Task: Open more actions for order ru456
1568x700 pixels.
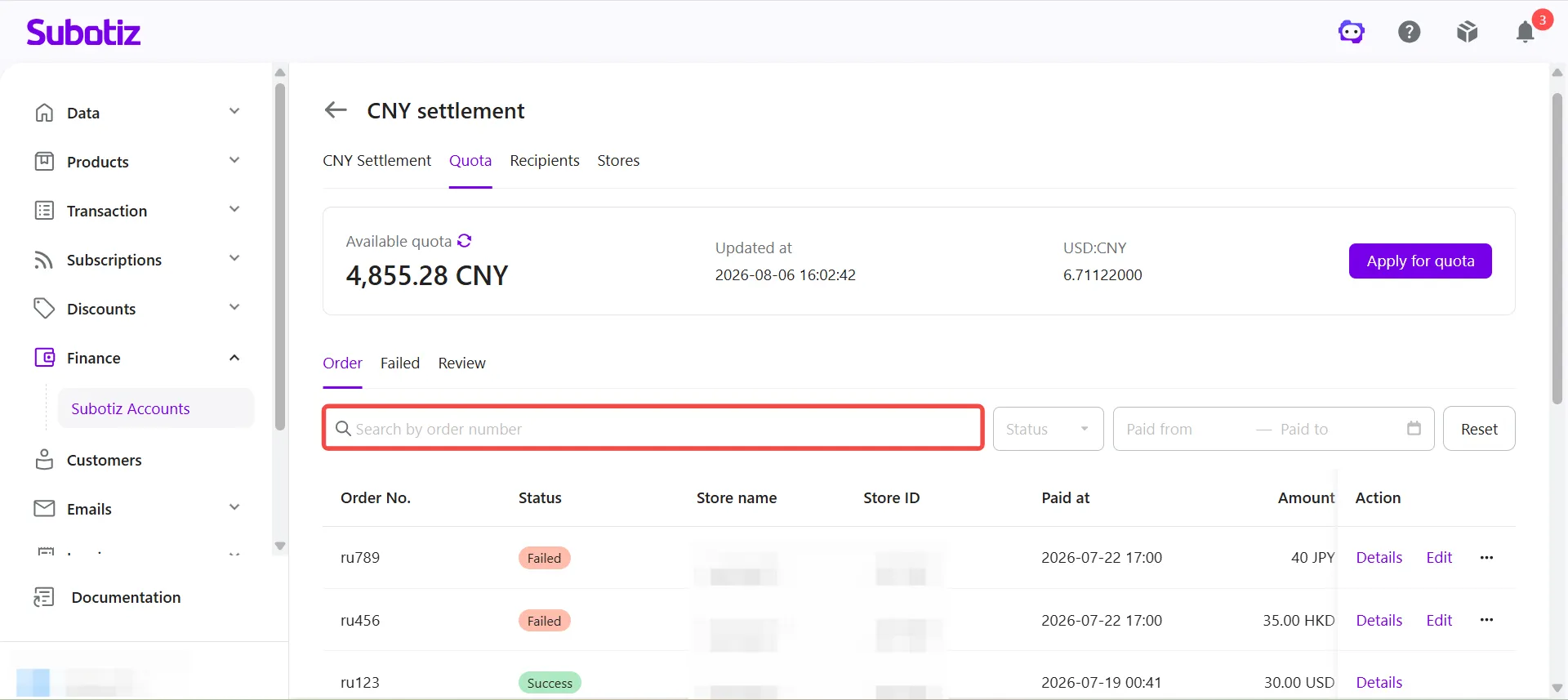Action: (x=1486, y=620)
